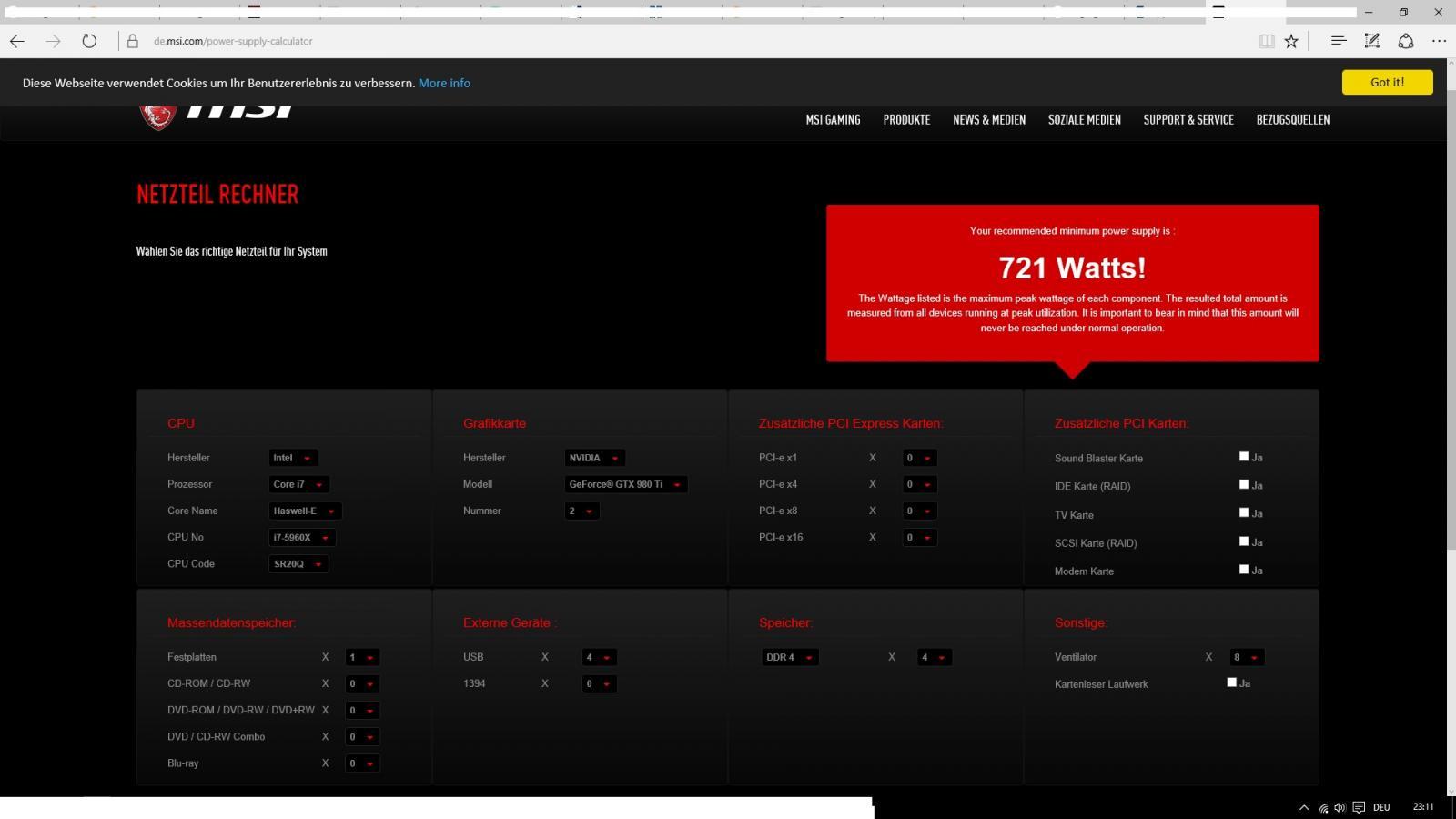Screen dimensions: 1456x819
Task: Tick the IDE Karte (RAID) checkbox
Action: coord(1244,485)
